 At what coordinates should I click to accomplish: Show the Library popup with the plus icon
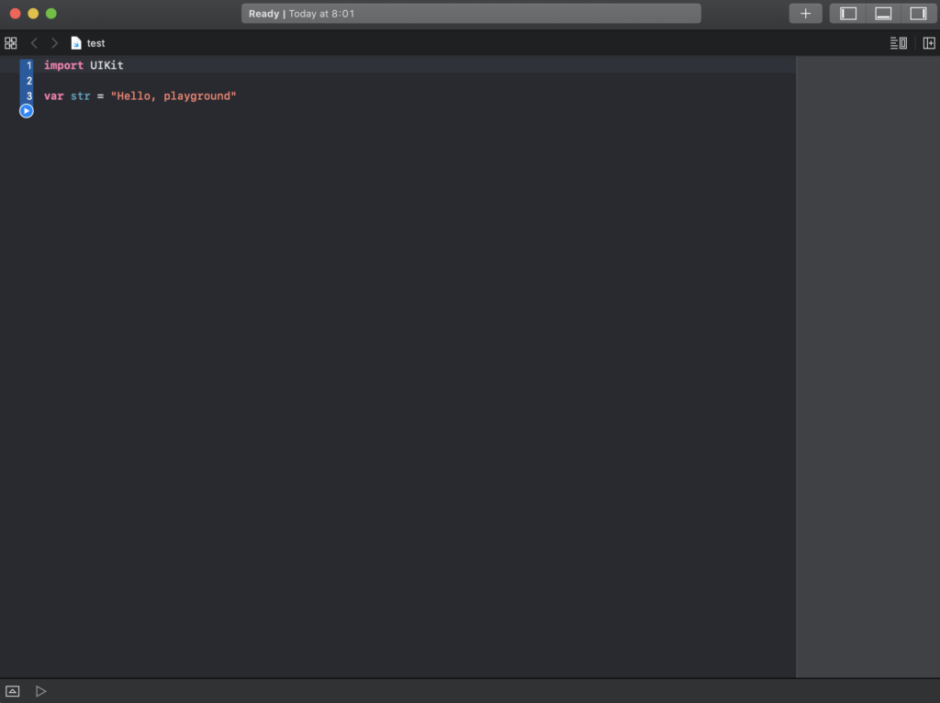tap(805, 13)
